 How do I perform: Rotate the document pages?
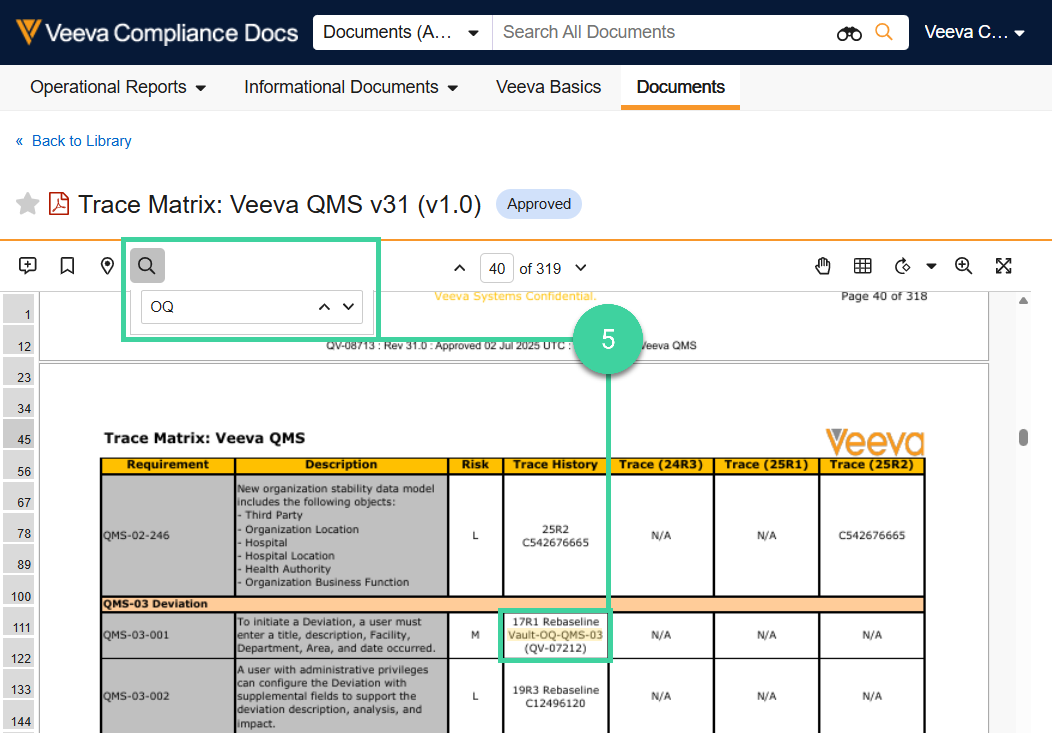click(x=903, y=266)
